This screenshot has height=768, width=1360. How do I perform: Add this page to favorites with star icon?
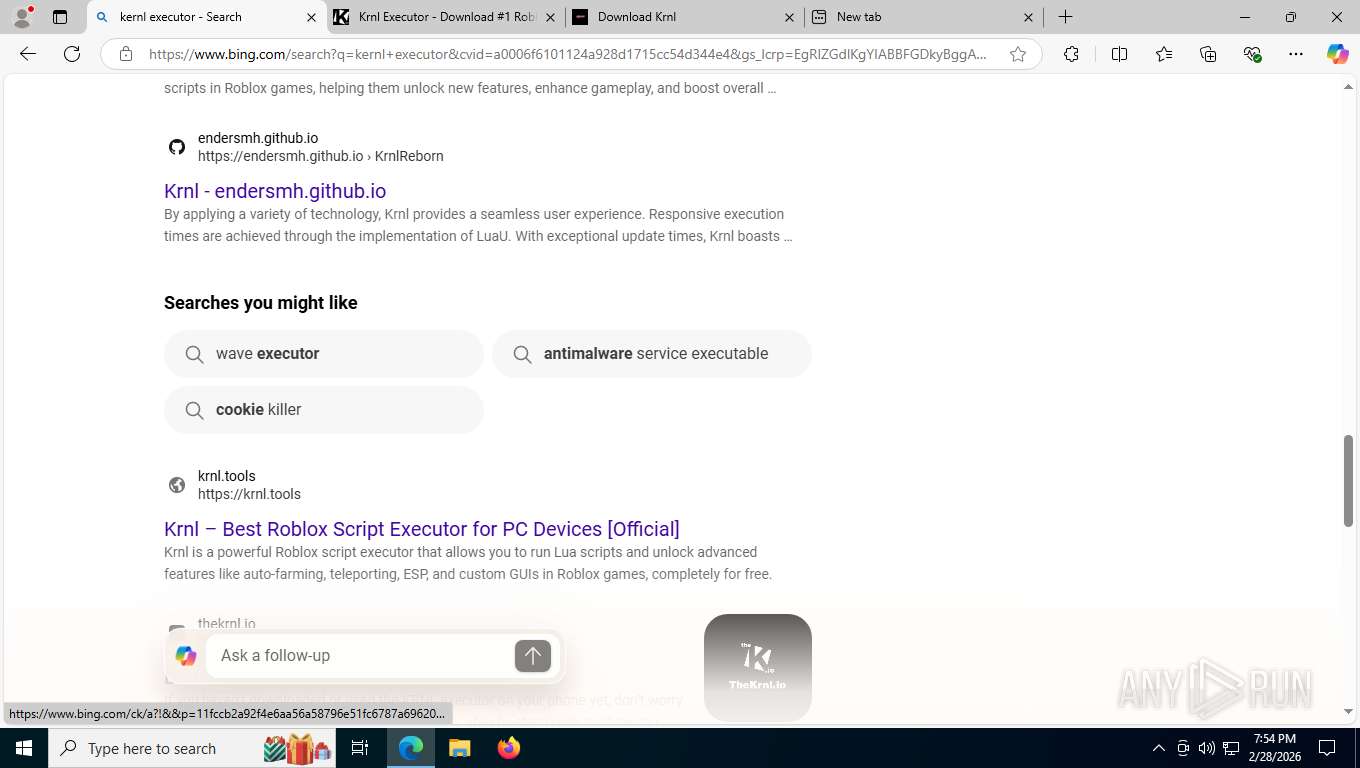[x=1018, y=54]
